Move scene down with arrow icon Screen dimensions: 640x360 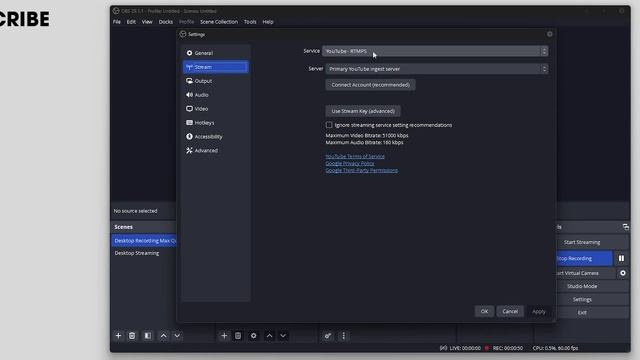(x=177, y=336)
